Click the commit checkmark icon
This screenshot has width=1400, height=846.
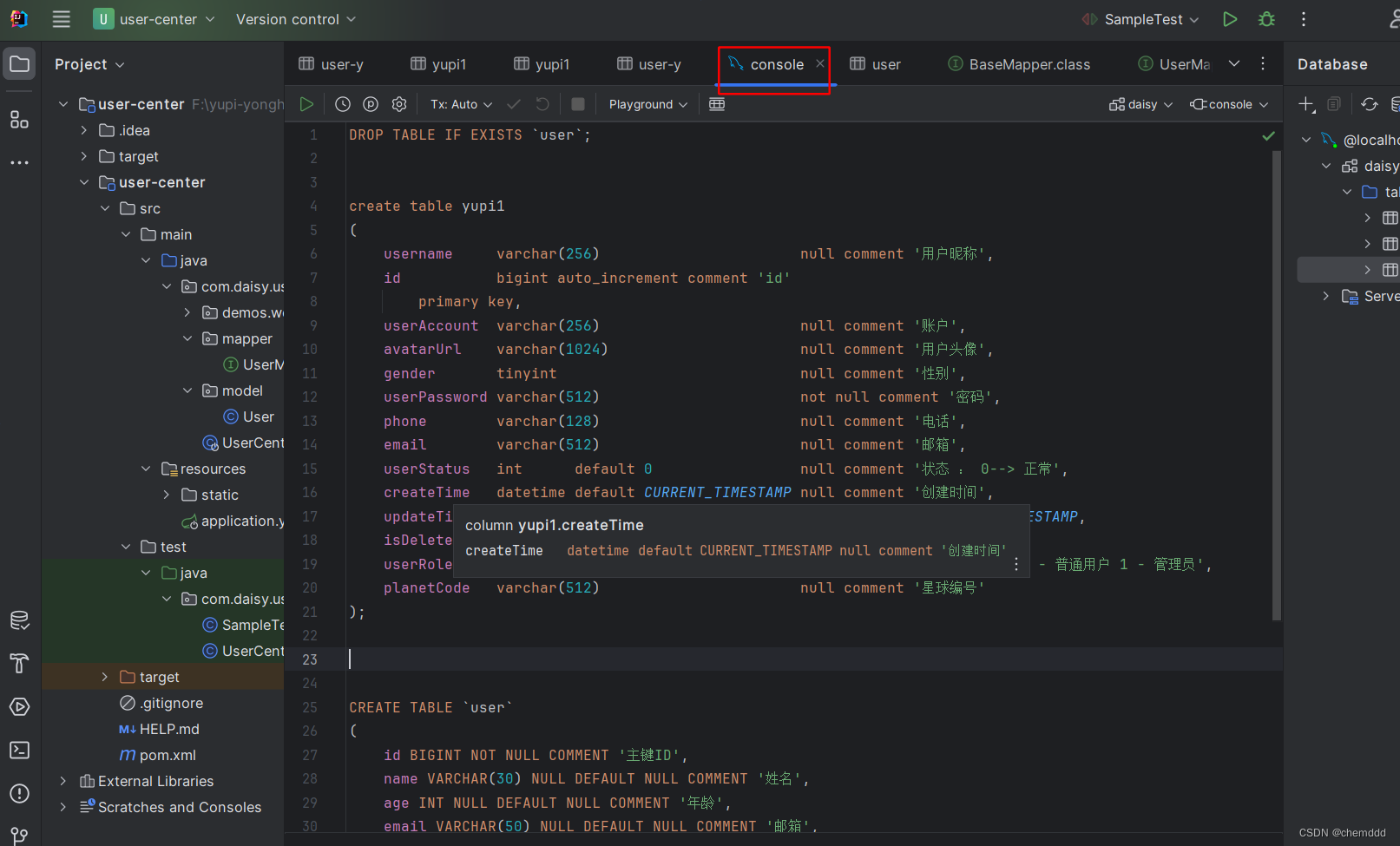[x=514, y=104]
